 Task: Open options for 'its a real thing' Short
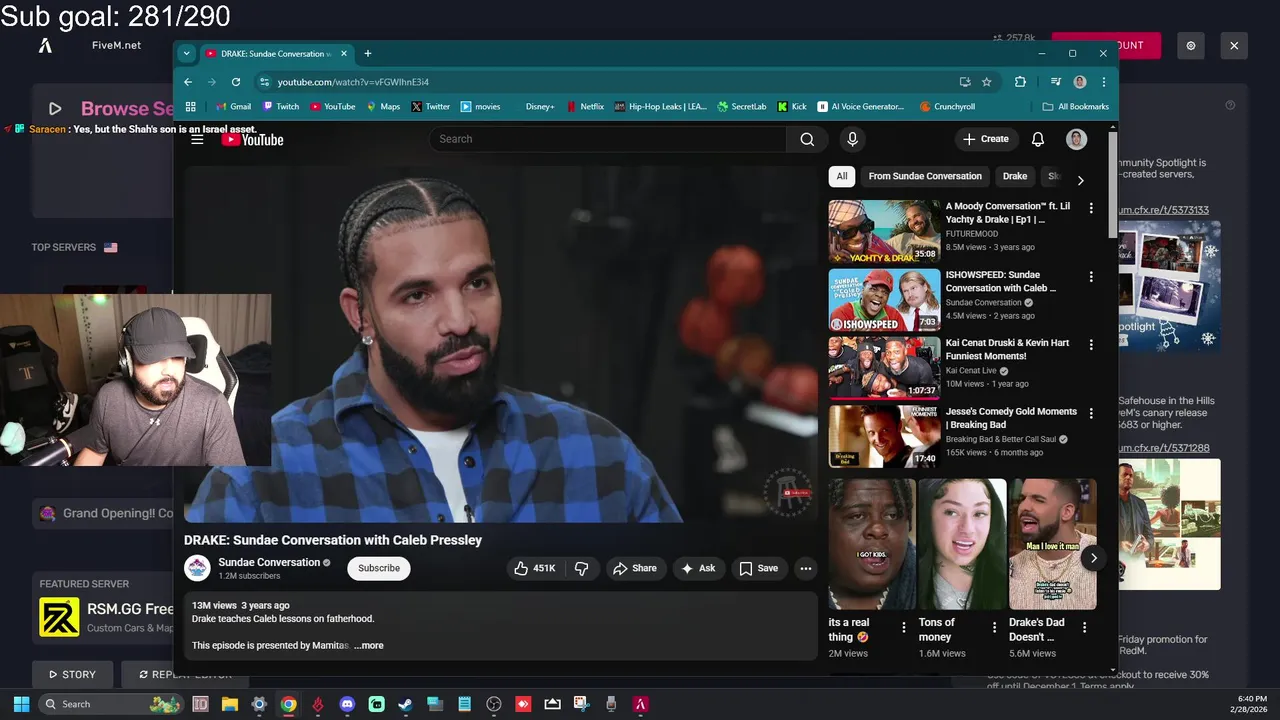tap(904, 628)
